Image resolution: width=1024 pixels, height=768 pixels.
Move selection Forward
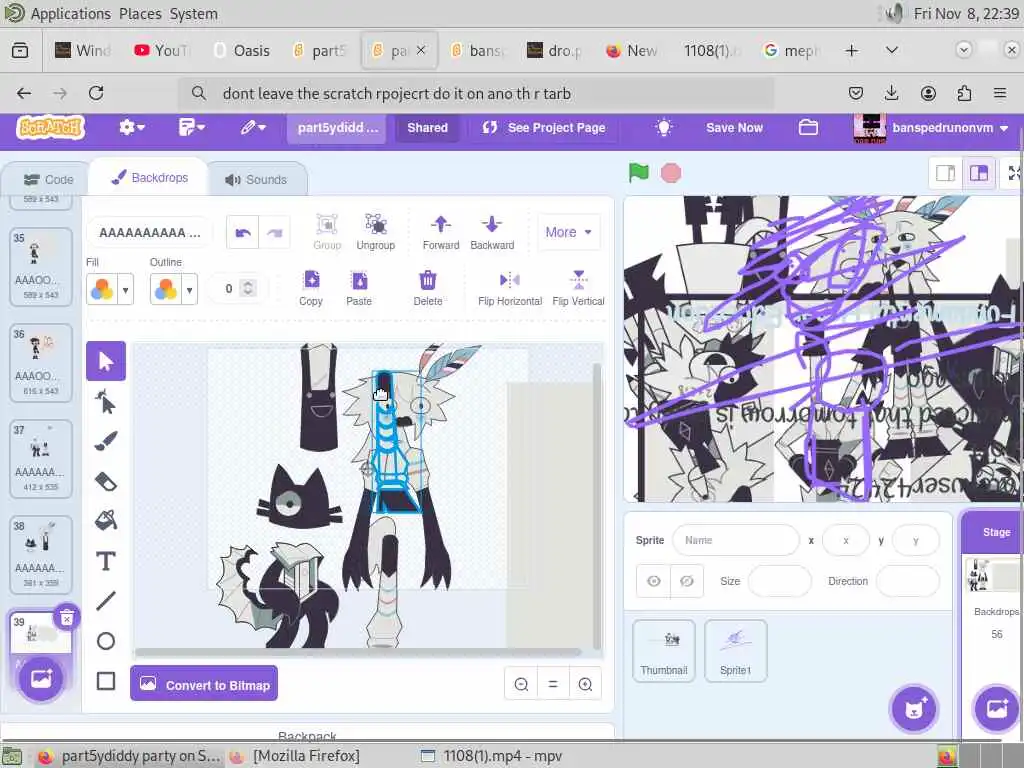441,232
